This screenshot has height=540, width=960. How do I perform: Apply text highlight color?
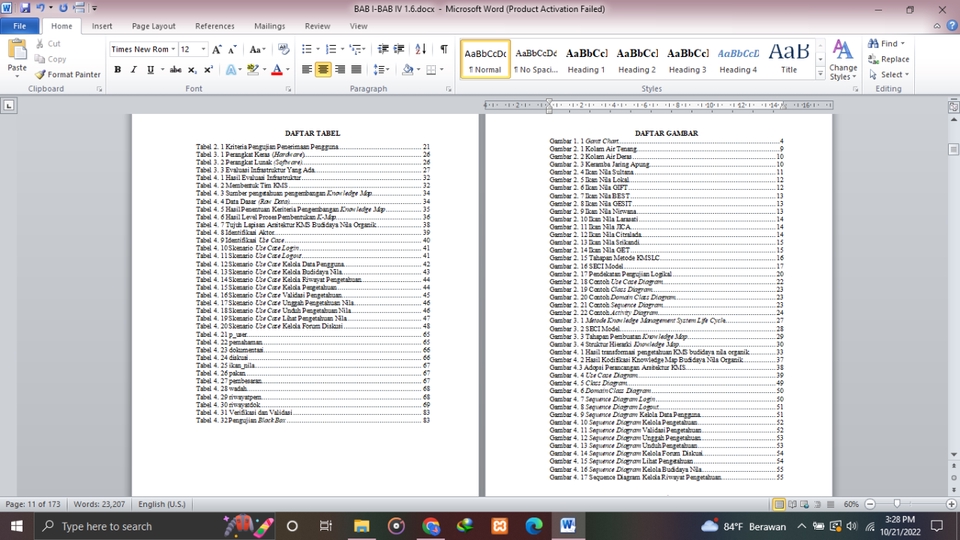point(252,70)
